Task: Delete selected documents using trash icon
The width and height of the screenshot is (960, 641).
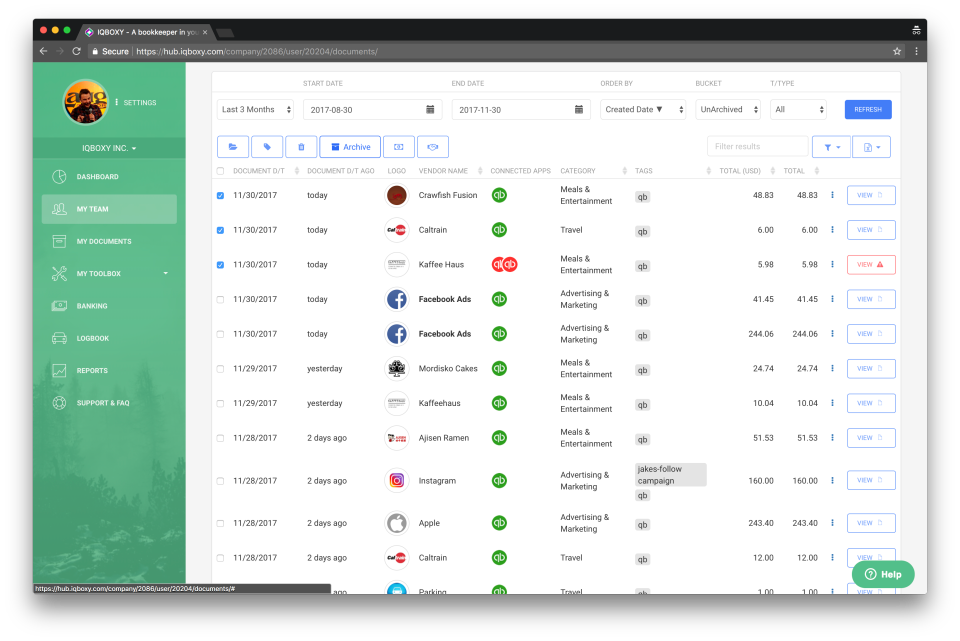Action: pyautogui.click(x=301, y=146)
